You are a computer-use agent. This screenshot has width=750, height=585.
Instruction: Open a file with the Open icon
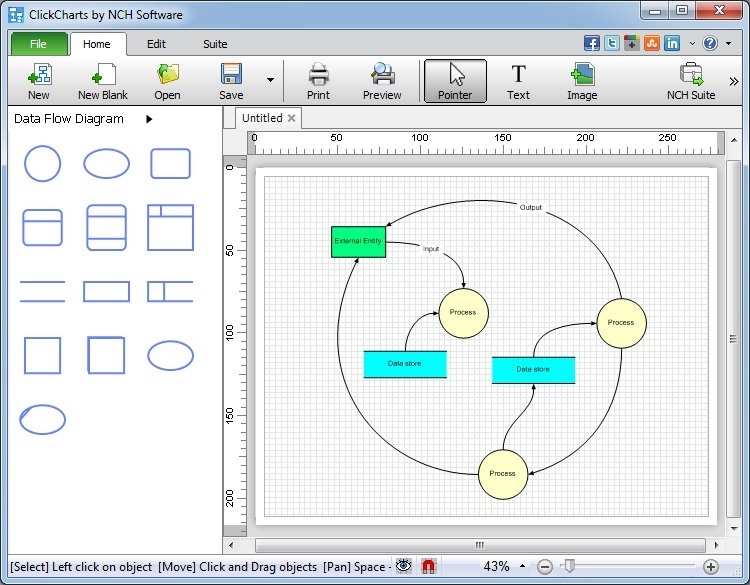coord(167,81)
